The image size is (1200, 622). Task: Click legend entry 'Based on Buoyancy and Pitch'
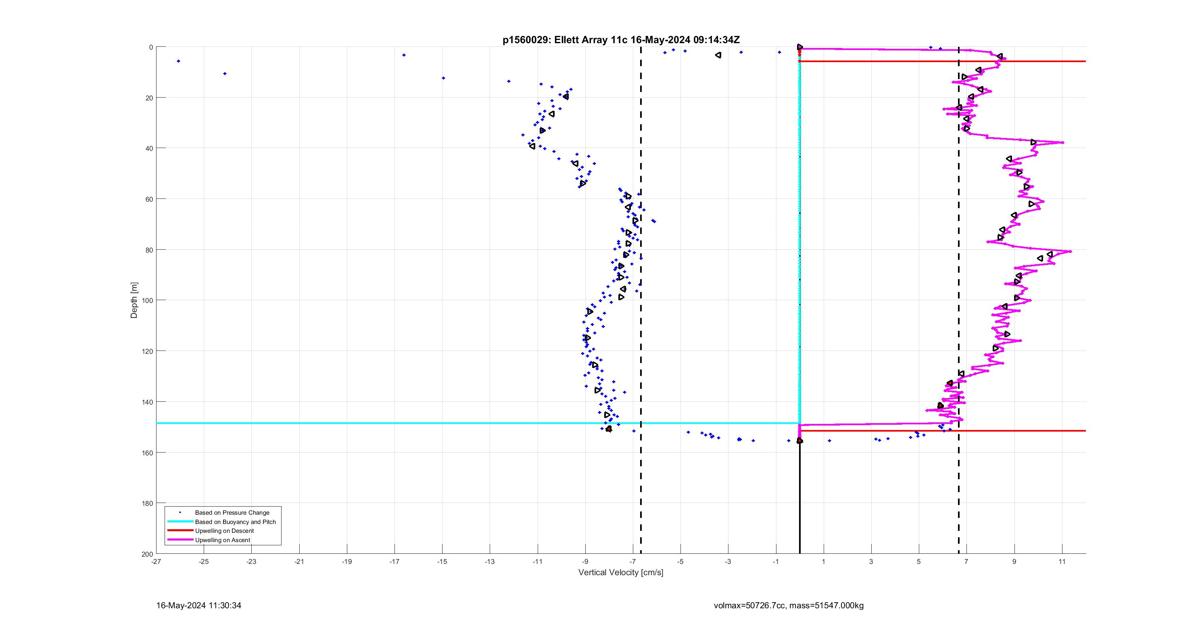[236, 522]
